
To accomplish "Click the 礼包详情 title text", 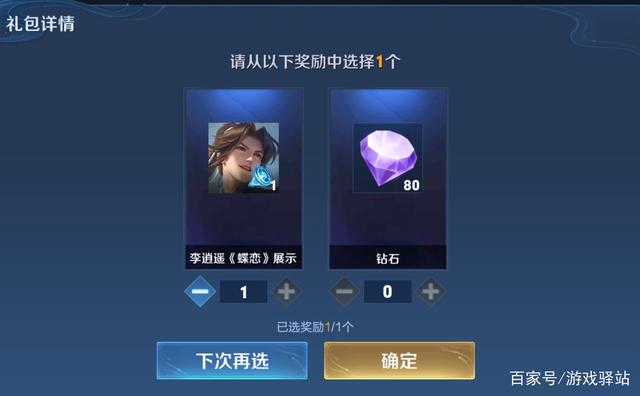I will 40,24.
